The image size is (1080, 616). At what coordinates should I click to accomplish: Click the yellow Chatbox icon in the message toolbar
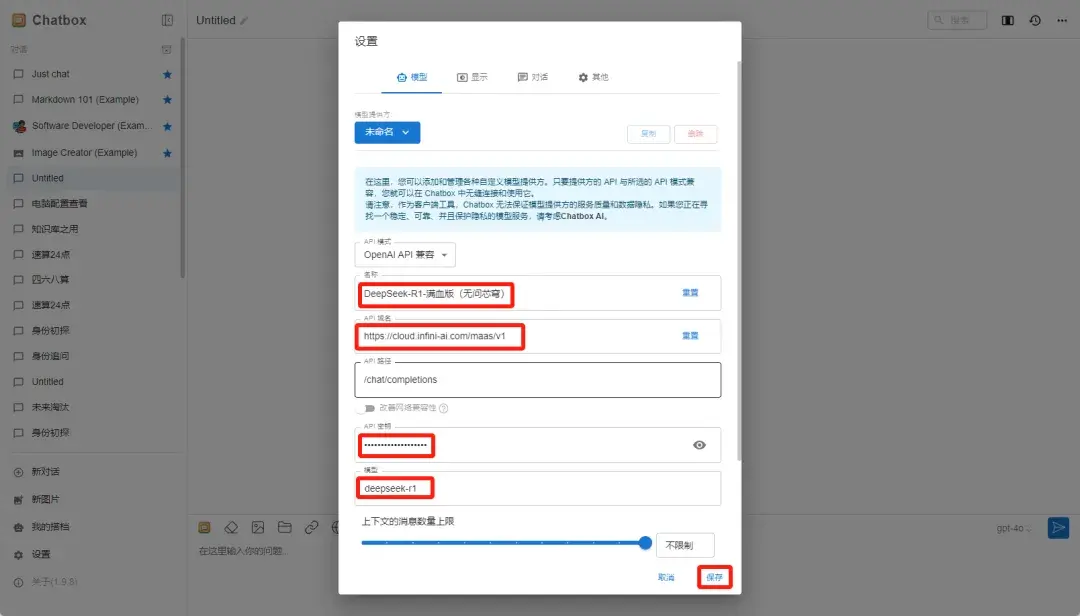(x=205, y=528)
